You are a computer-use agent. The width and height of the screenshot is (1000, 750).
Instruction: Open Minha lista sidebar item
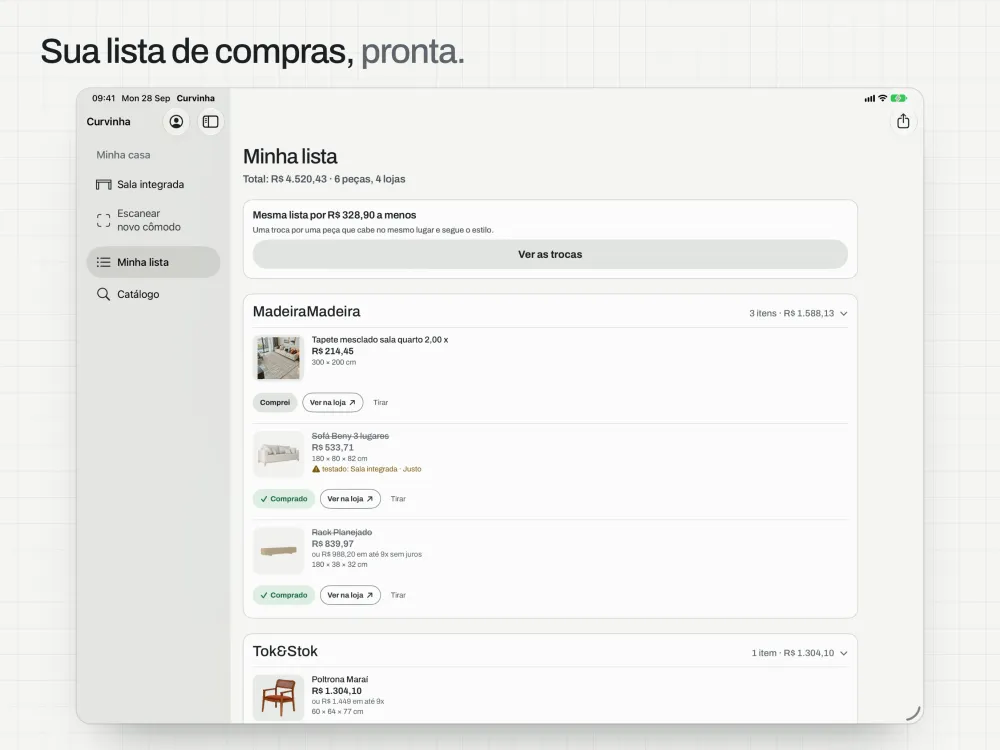point(153,262)
